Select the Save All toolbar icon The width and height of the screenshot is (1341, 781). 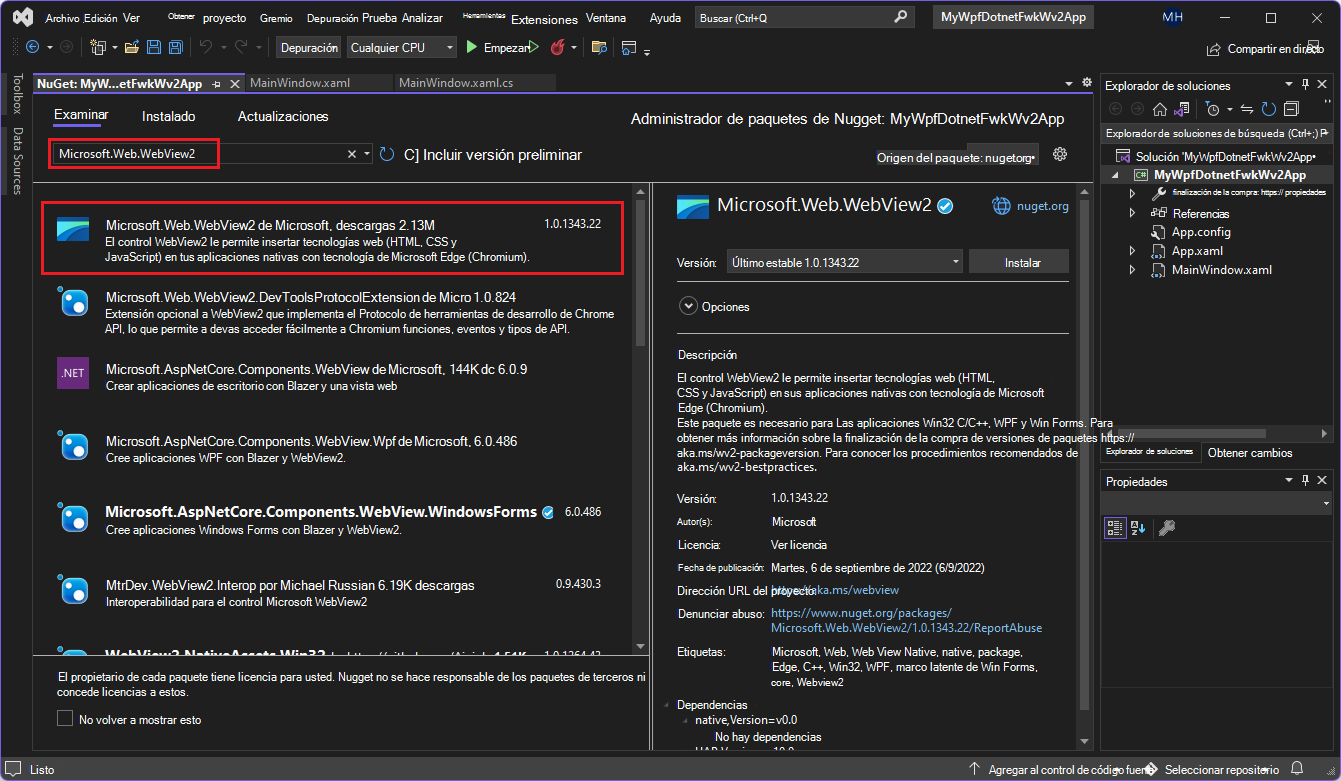tap(176, 47)
